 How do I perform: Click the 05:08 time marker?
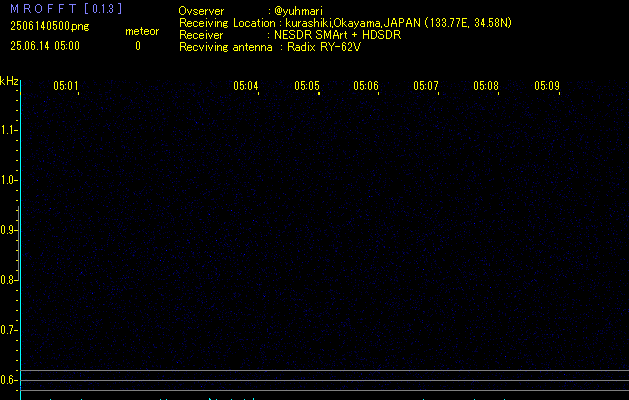point(486,86)
